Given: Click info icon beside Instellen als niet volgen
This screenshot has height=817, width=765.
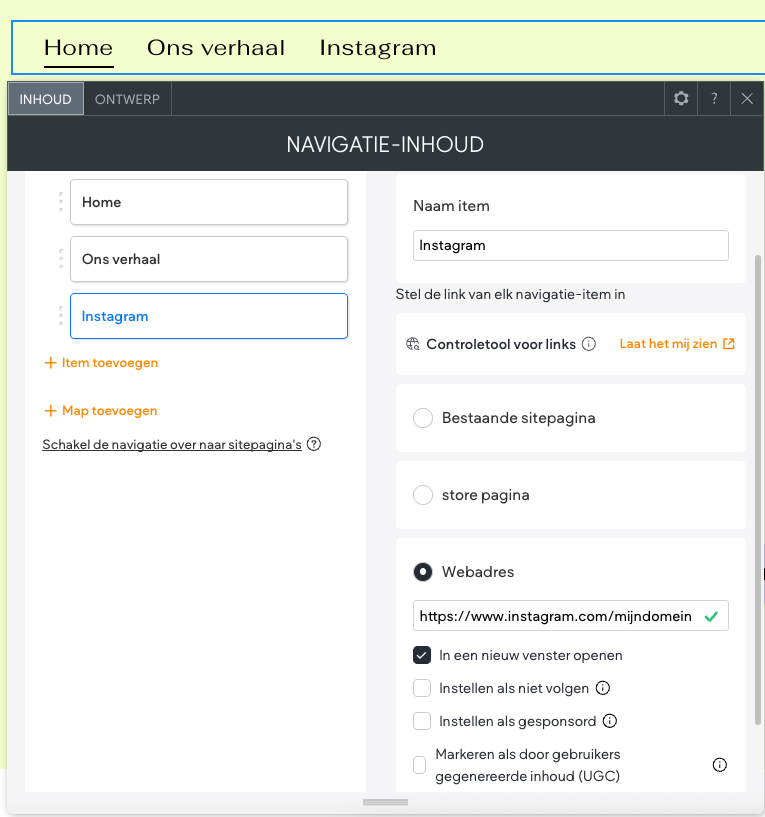Looking at the screenshot, I should [603, 688].
